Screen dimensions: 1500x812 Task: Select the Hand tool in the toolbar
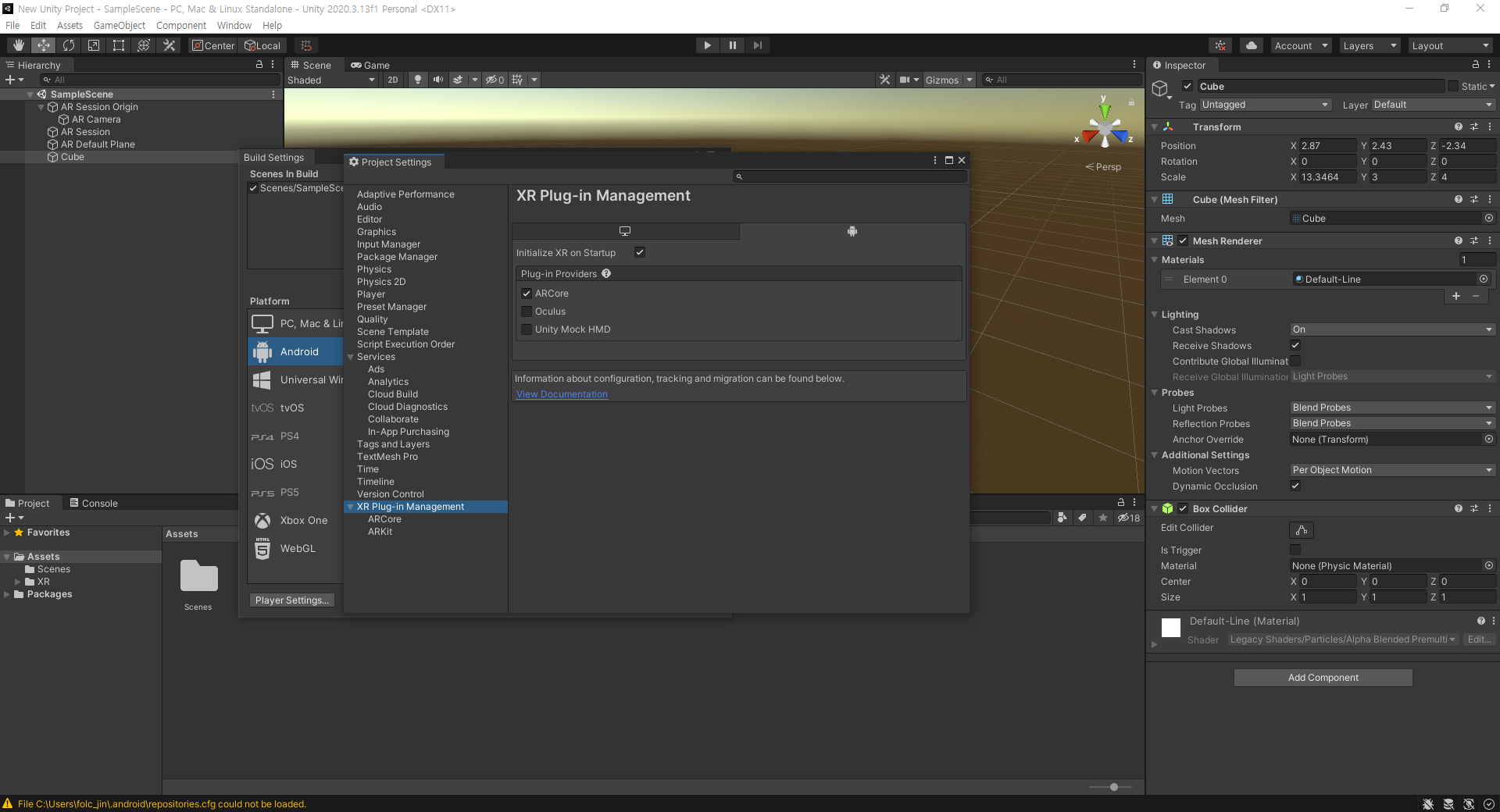point(19,45)
